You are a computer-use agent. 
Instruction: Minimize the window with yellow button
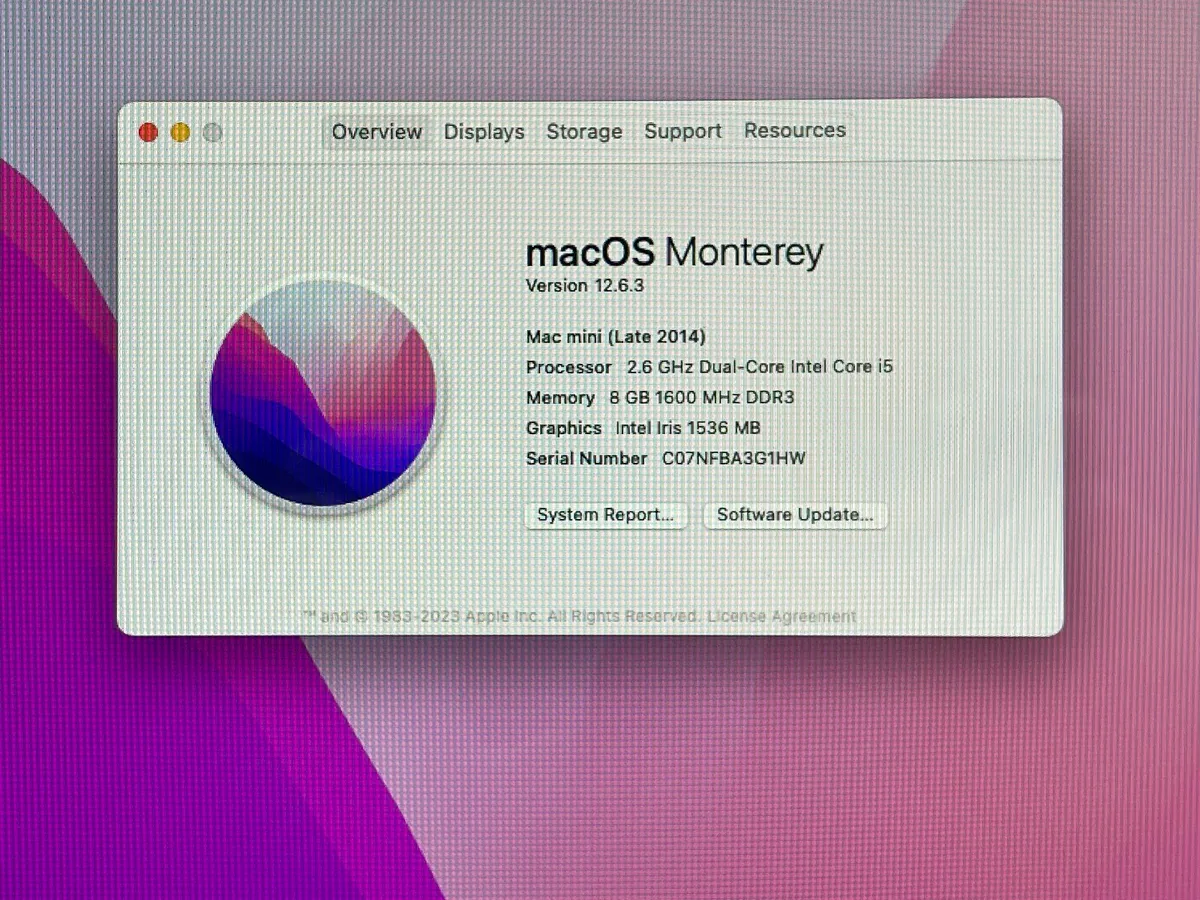pyautogui.click(x=180, y=132)
